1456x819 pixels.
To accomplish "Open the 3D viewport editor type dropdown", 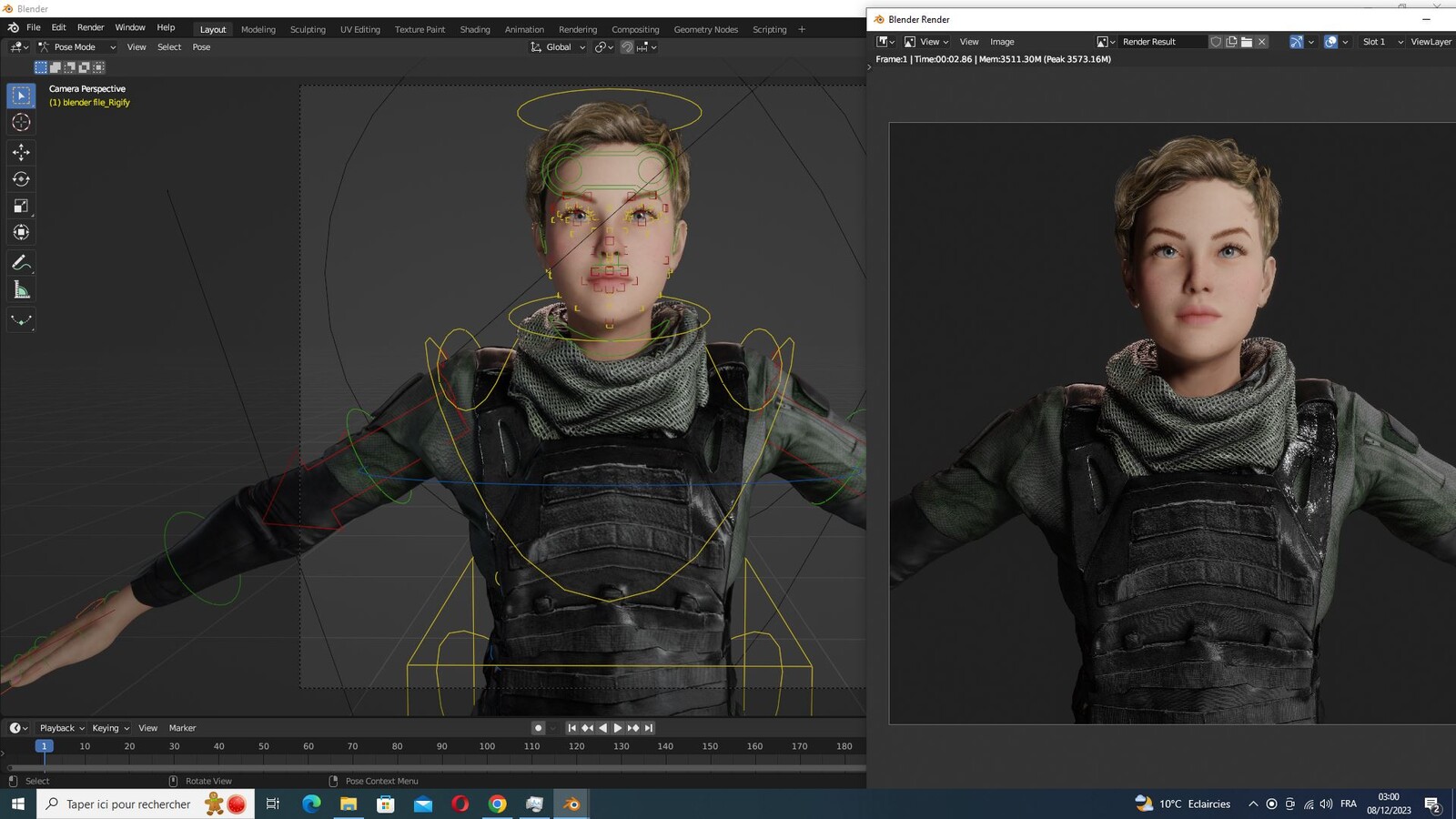I will (19, 47).
